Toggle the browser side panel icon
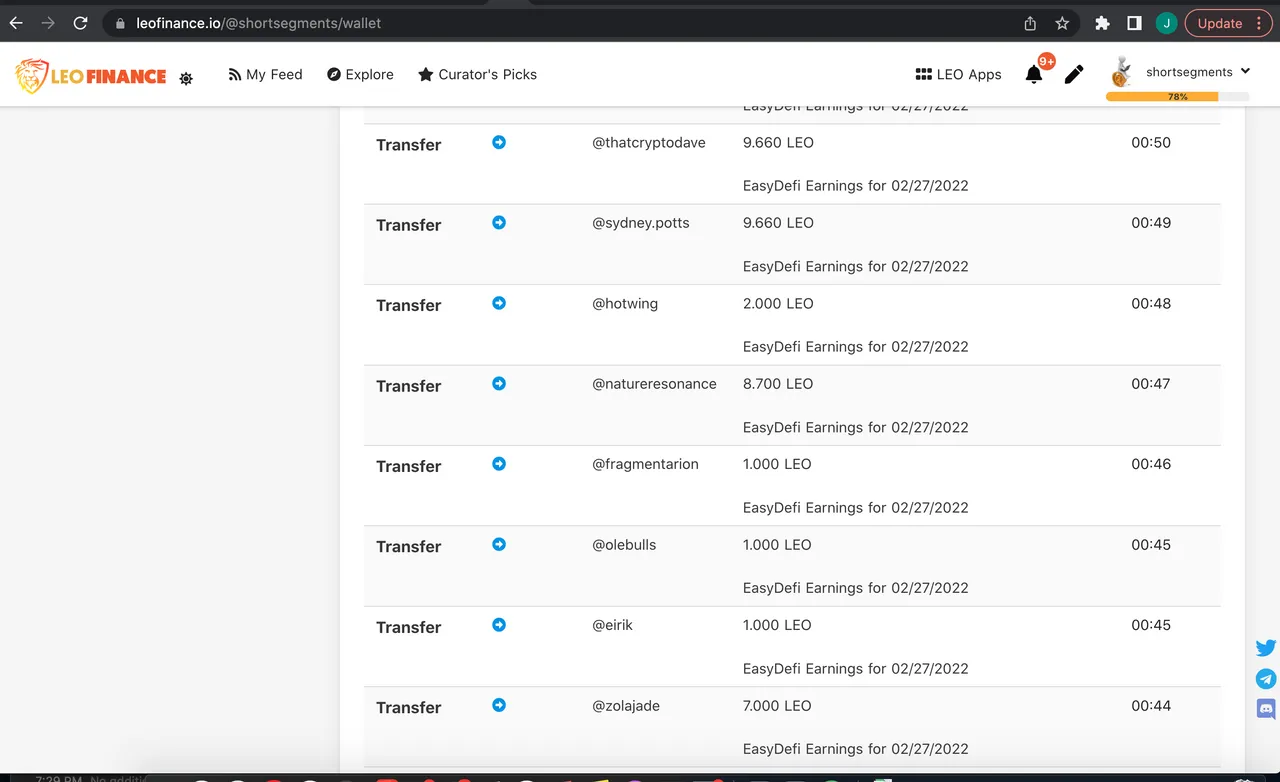This screenshot has height=782, width=1280. (x=1134, y=23)
